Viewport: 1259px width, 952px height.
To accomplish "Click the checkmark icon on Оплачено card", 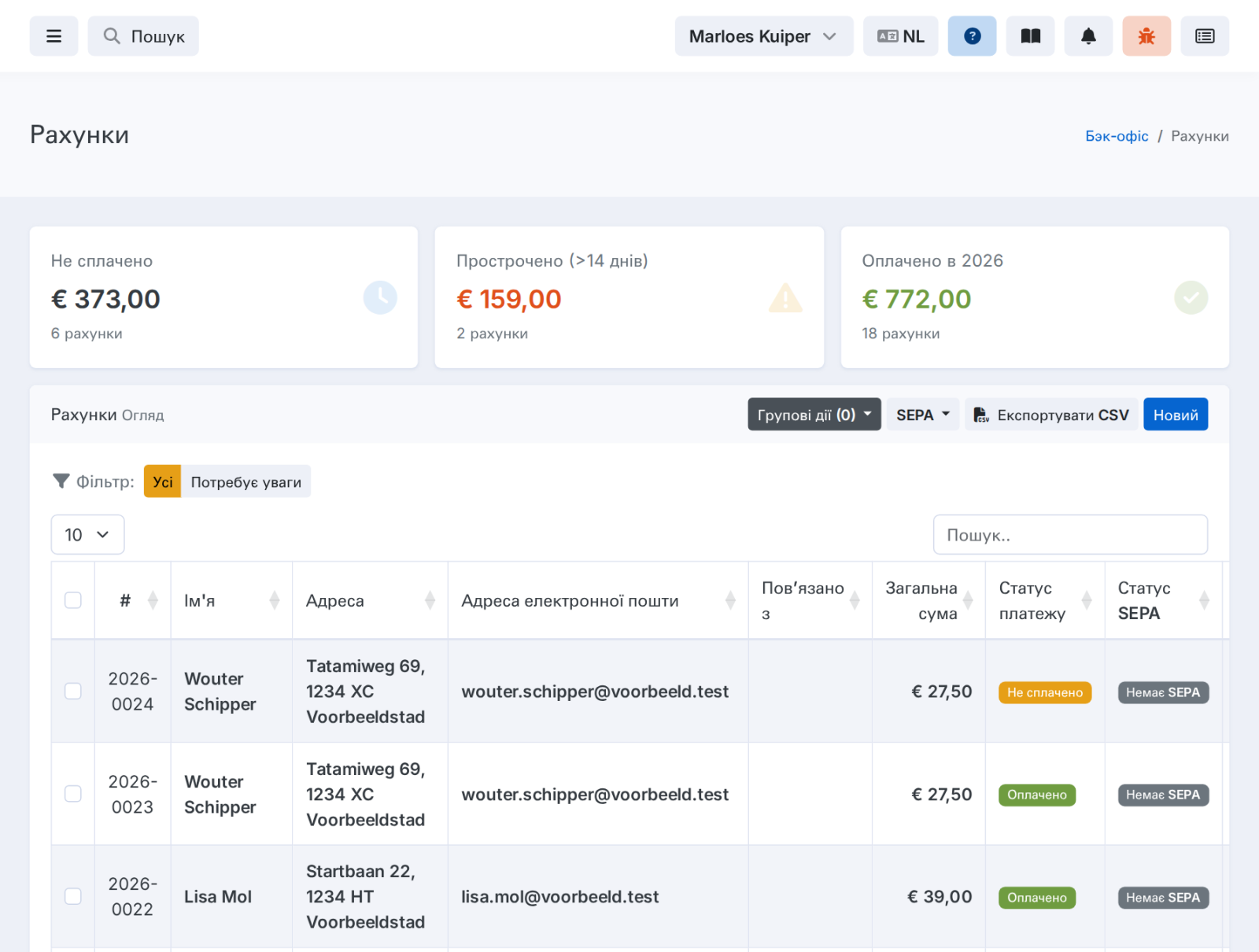I will 1191,297.
